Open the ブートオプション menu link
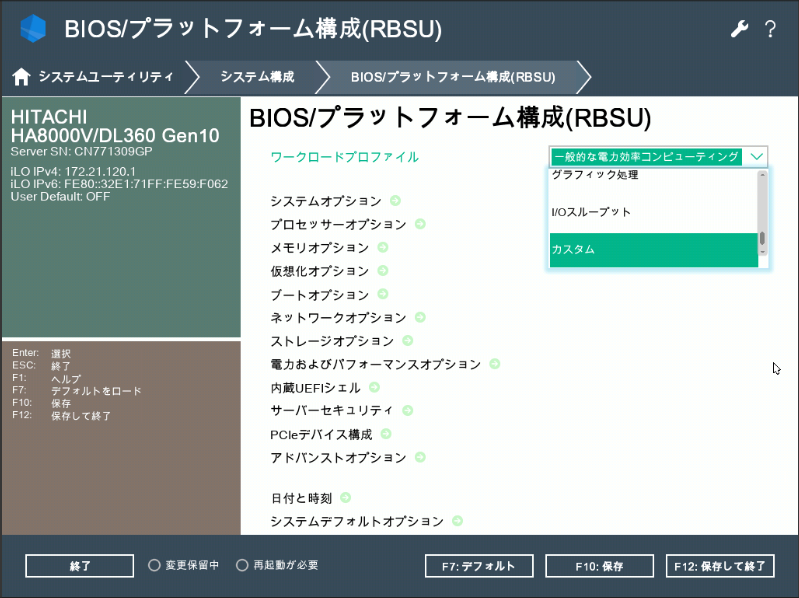Image resolution: width=799 pixels, height=598 pixels. pyautogui.click(x=319, y=294)
